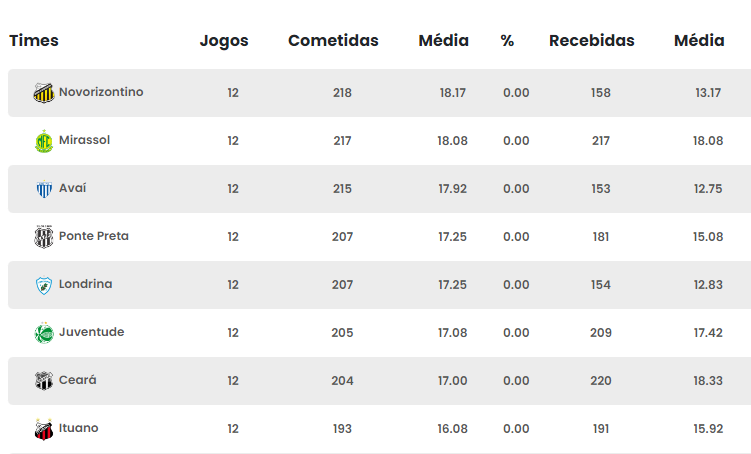The width and height of the screenshot is (751, 454).
Task: Click the Ituano team crest icon
Action: 44,429
